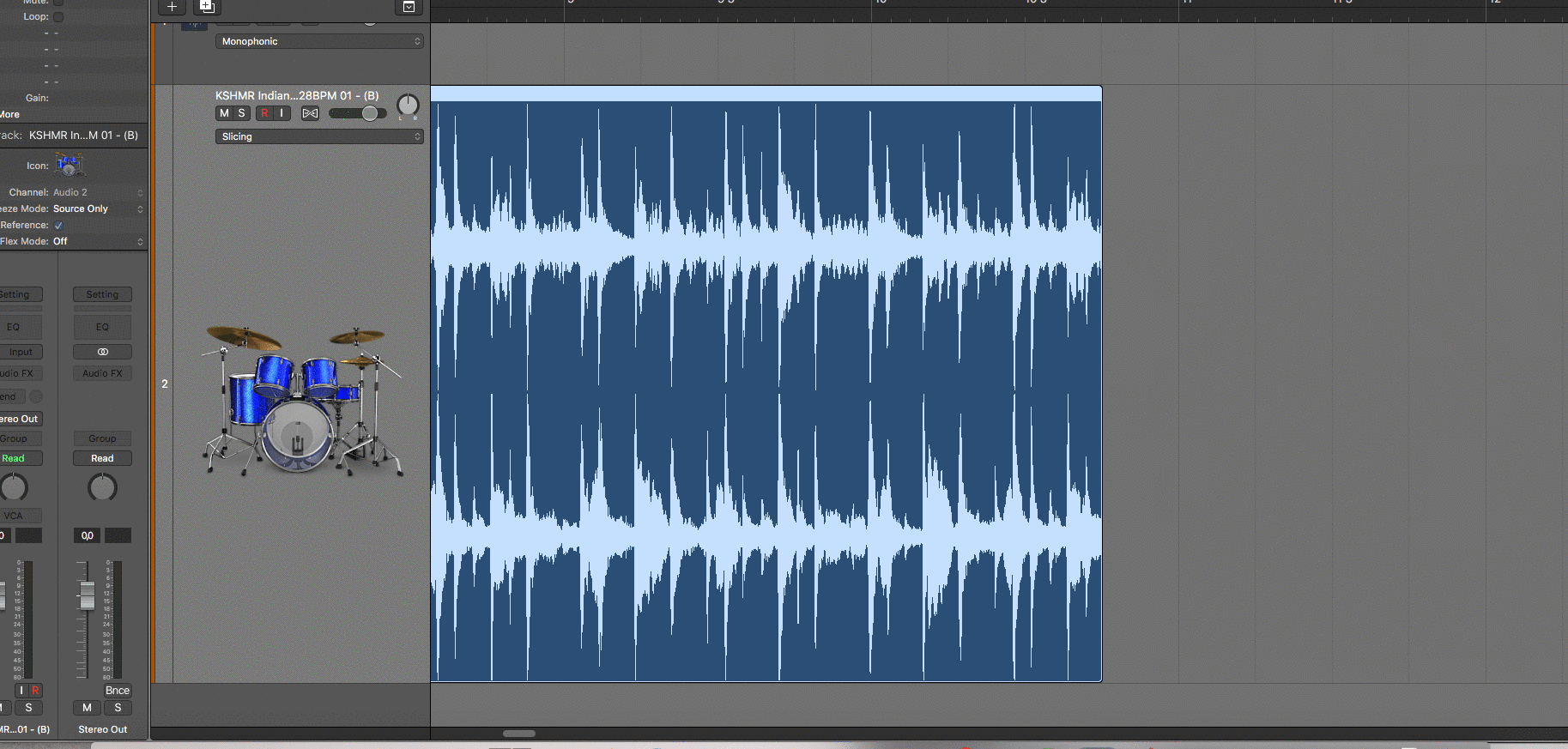Click Input slot on KSHMR channel strip
The width and height of the screenshot is (1568, 749).
21,352
